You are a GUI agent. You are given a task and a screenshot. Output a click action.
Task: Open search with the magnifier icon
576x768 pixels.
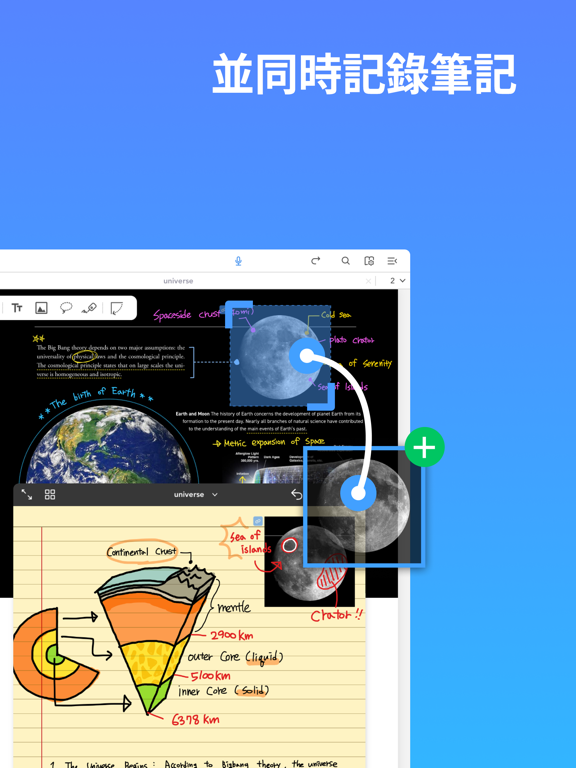pyautogui.click(x=345, y=261)
